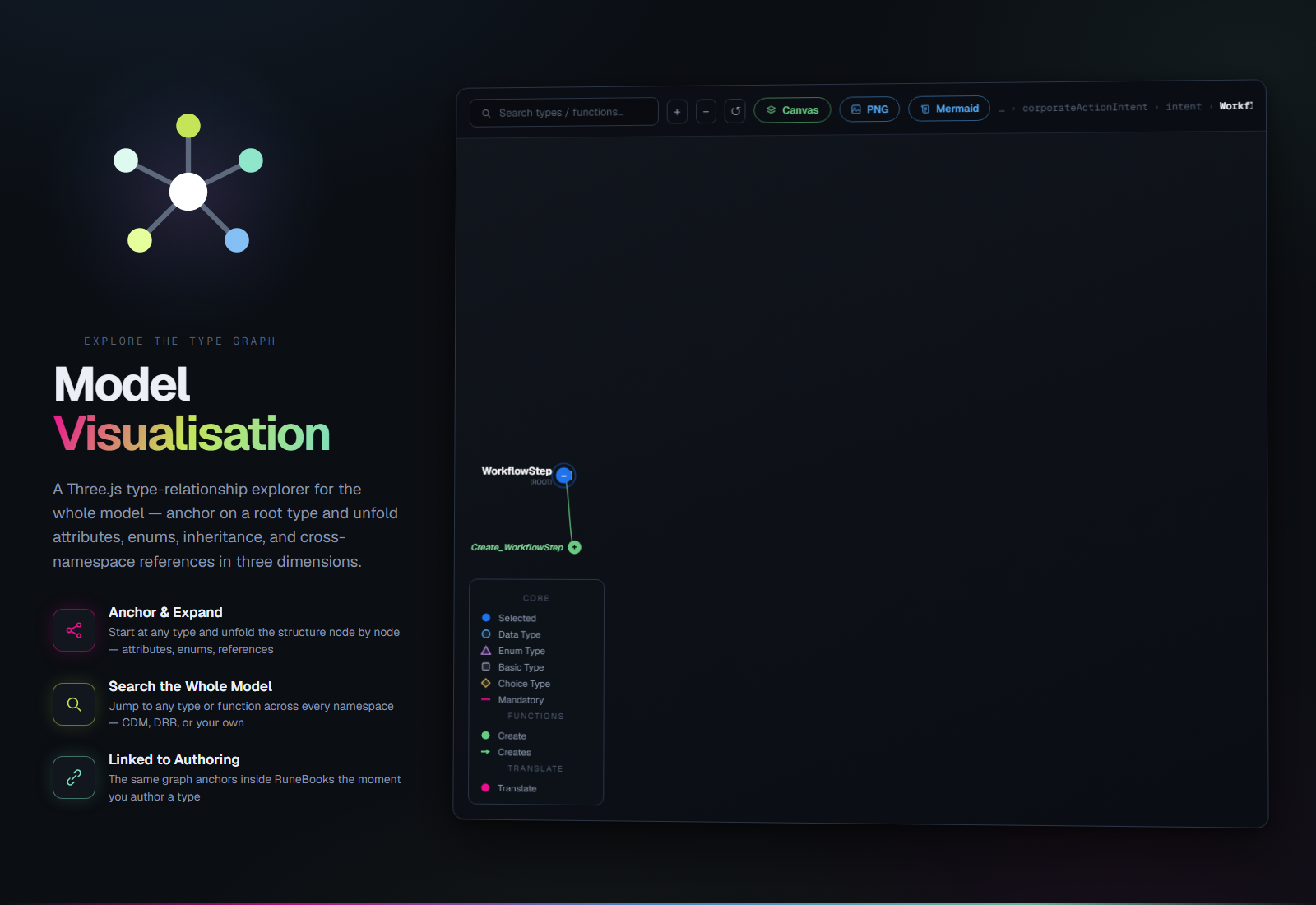Click the Create_WorkflowStep function label
1316x905 pixels.
click(x=517, y=547)
